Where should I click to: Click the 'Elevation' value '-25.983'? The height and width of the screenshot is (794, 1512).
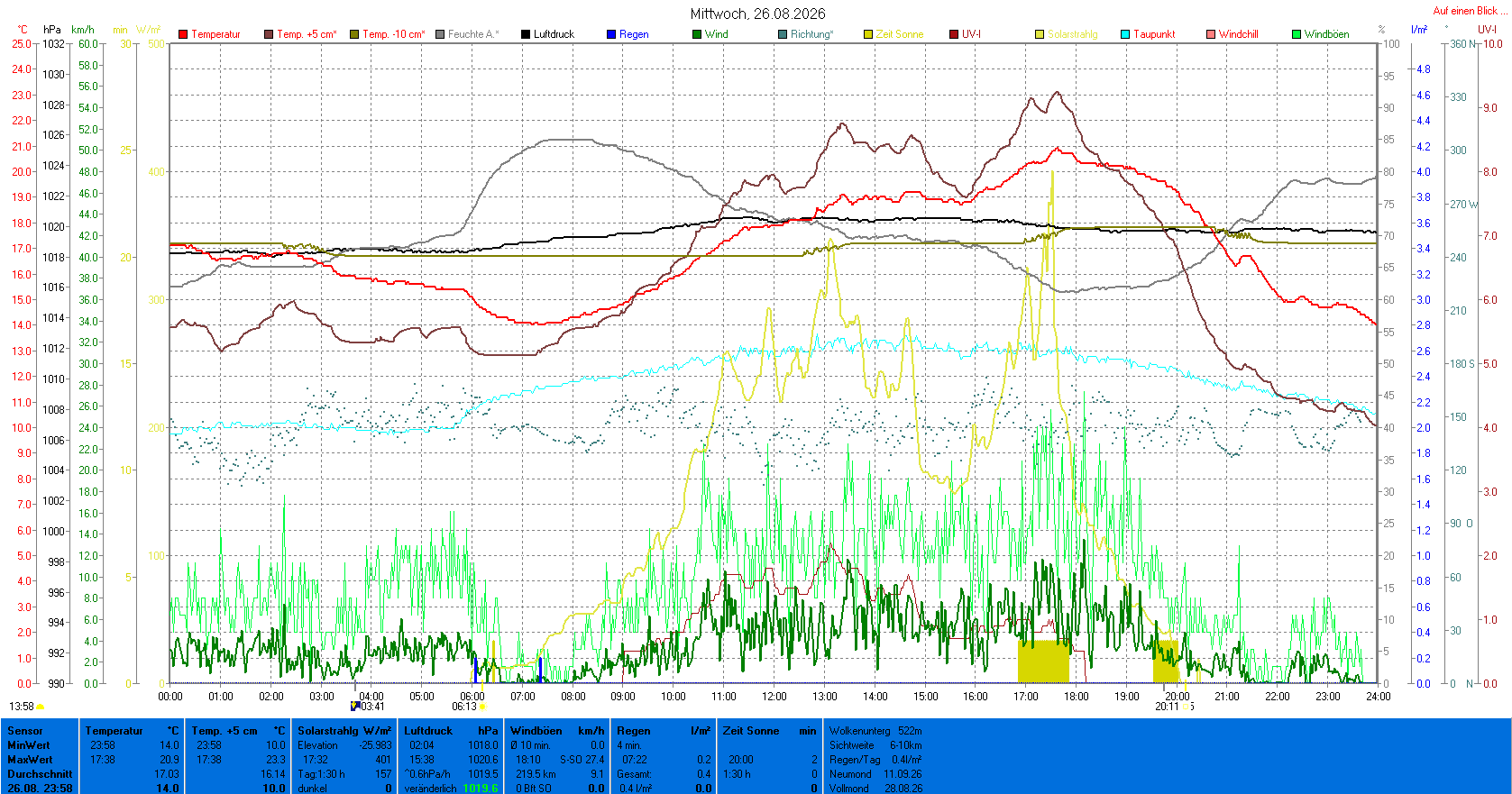376,745
